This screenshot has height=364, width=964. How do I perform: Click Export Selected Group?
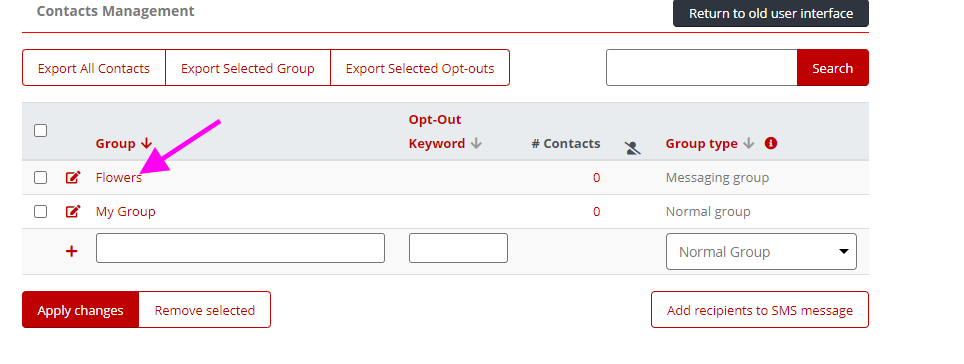point(248,68)
